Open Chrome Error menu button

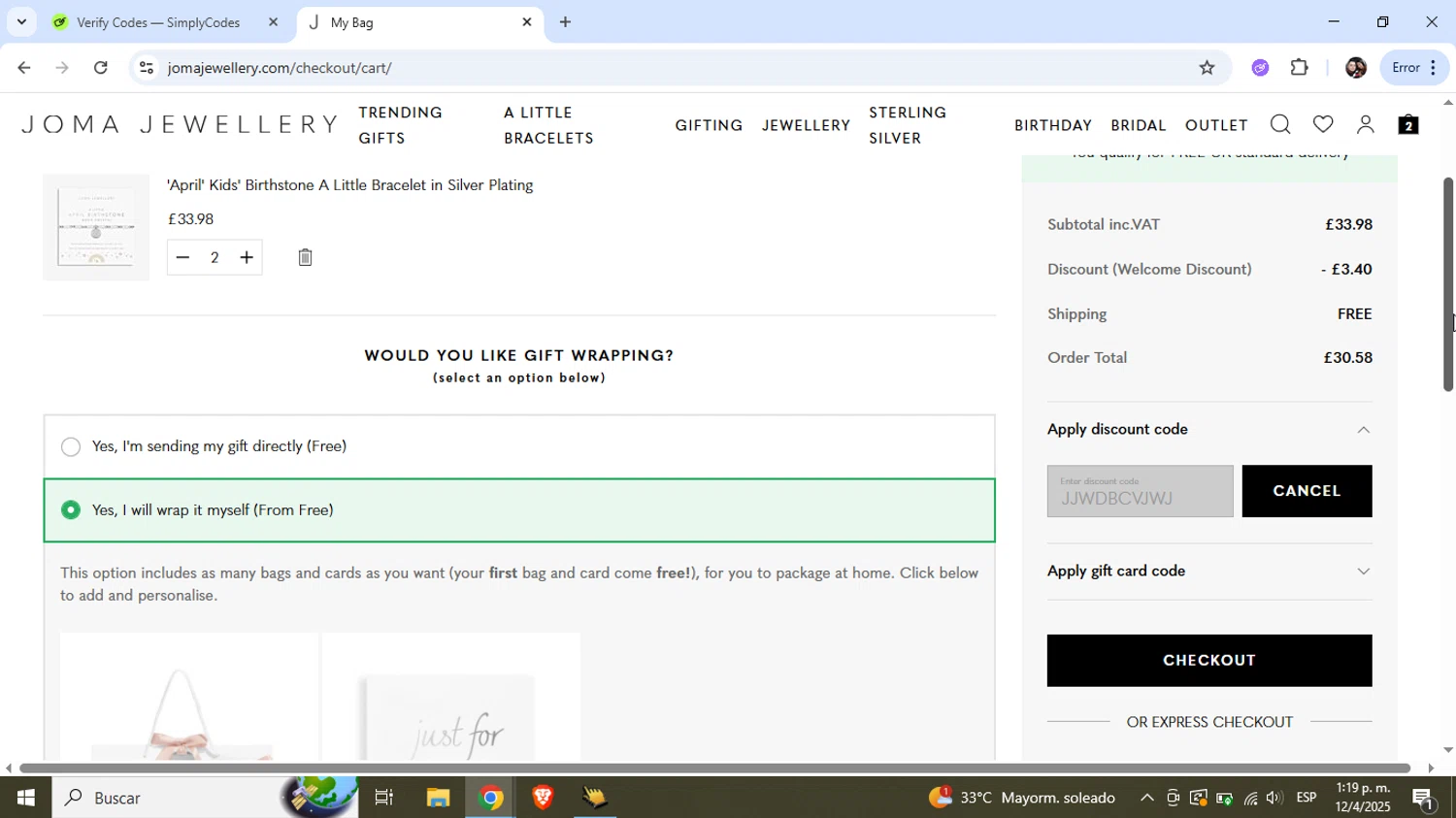click(1414, 68)
